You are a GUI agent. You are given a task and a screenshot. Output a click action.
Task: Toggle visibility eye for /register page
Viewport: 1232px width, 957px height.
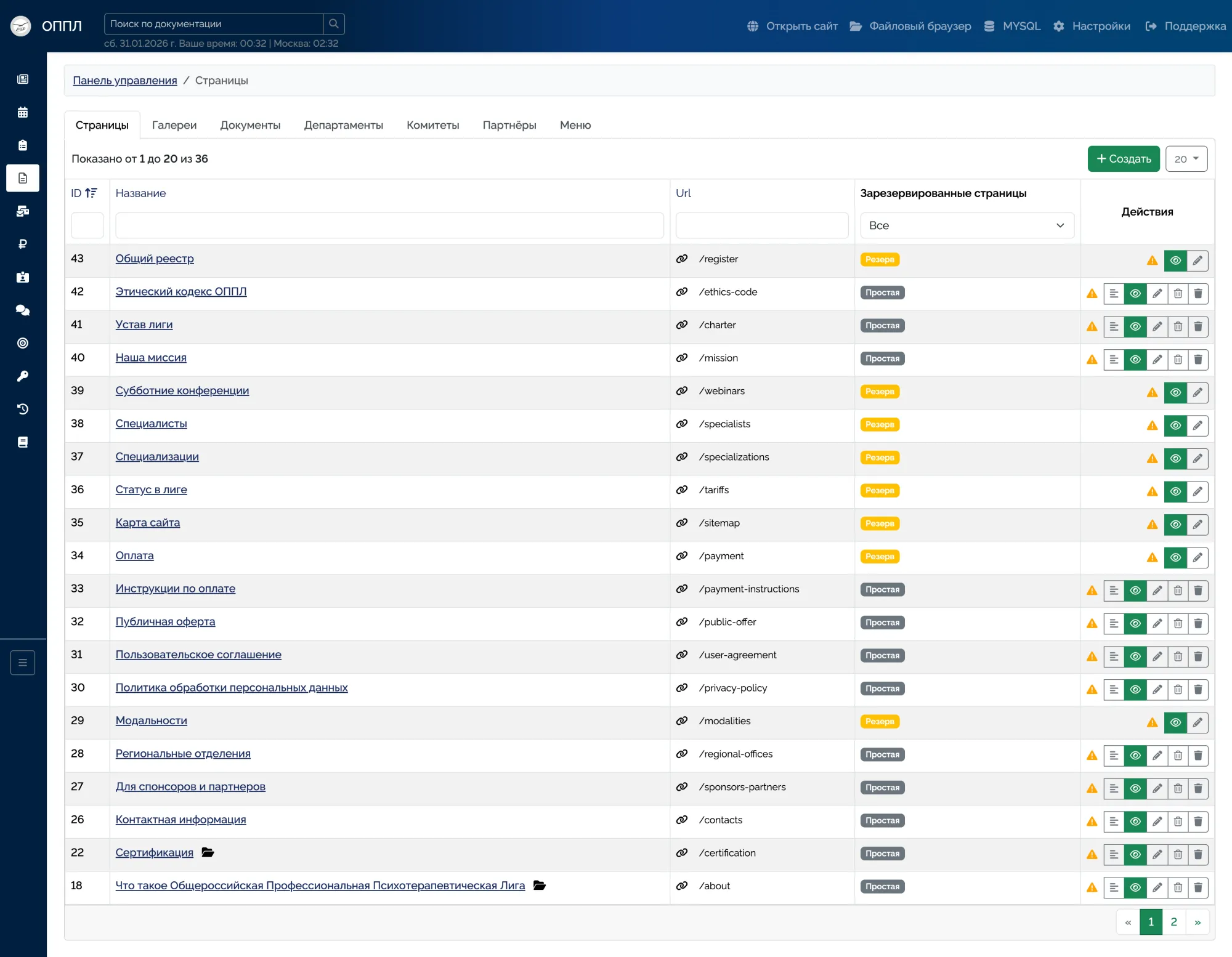pyautogui.click(x=1175, y=260)
